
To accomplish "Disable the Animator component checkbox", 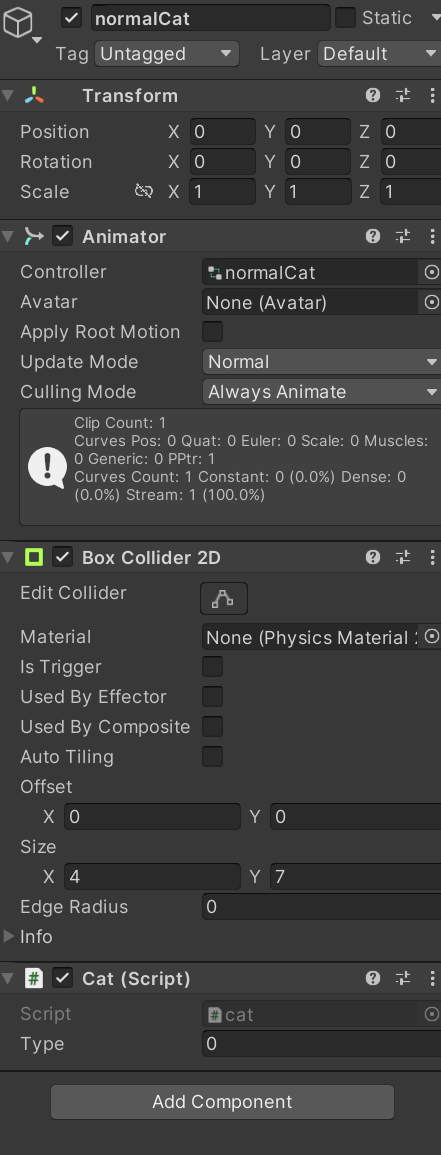I will tap(63, 236).
